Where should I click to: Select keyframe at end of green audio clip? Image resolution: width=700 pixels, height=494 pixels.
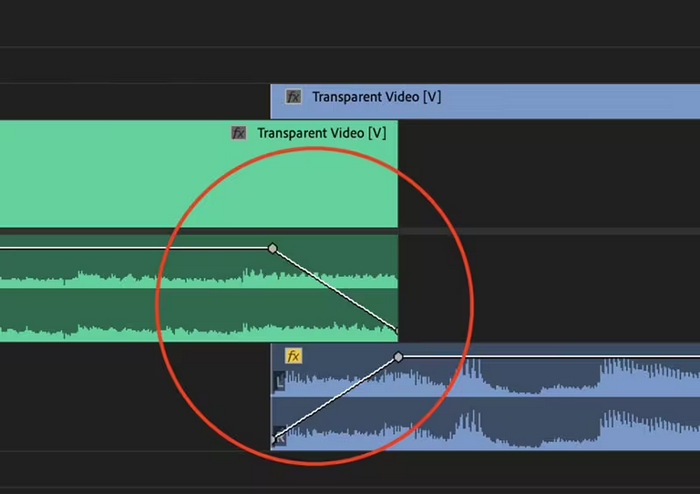(396, 330)
